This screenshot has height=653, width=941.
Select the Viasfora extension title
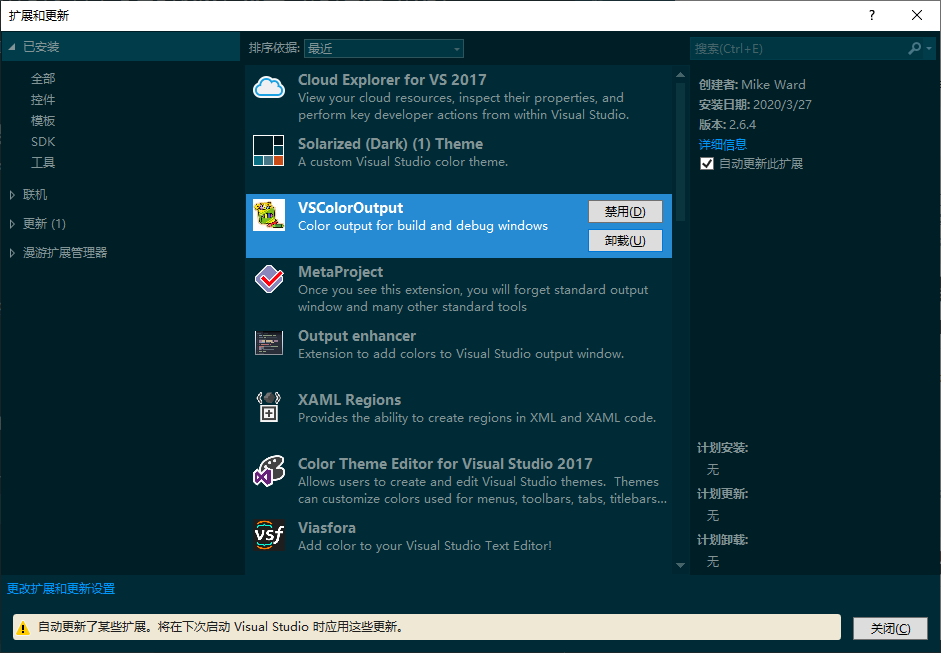(x=326, y=528)
